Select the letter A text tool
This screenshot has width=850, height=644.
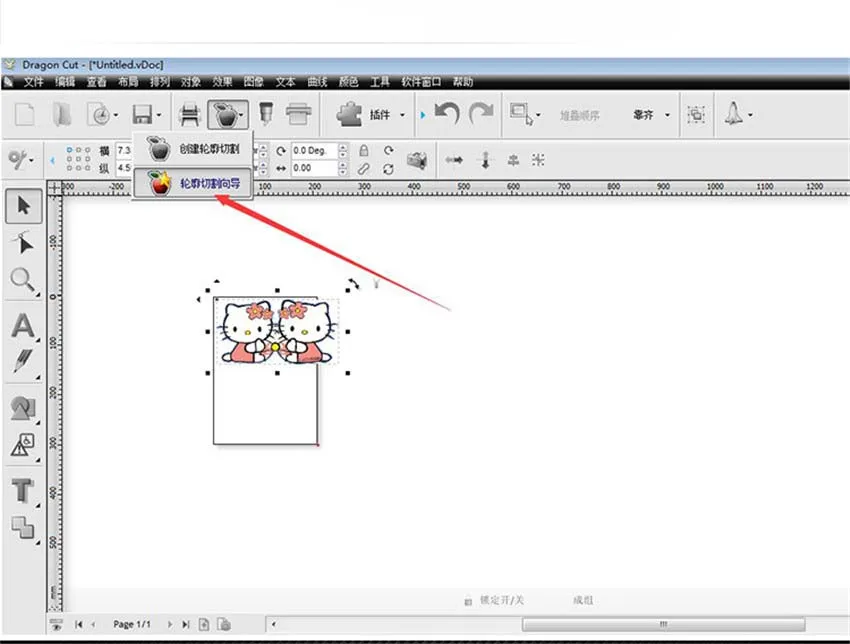click(23, 326)
